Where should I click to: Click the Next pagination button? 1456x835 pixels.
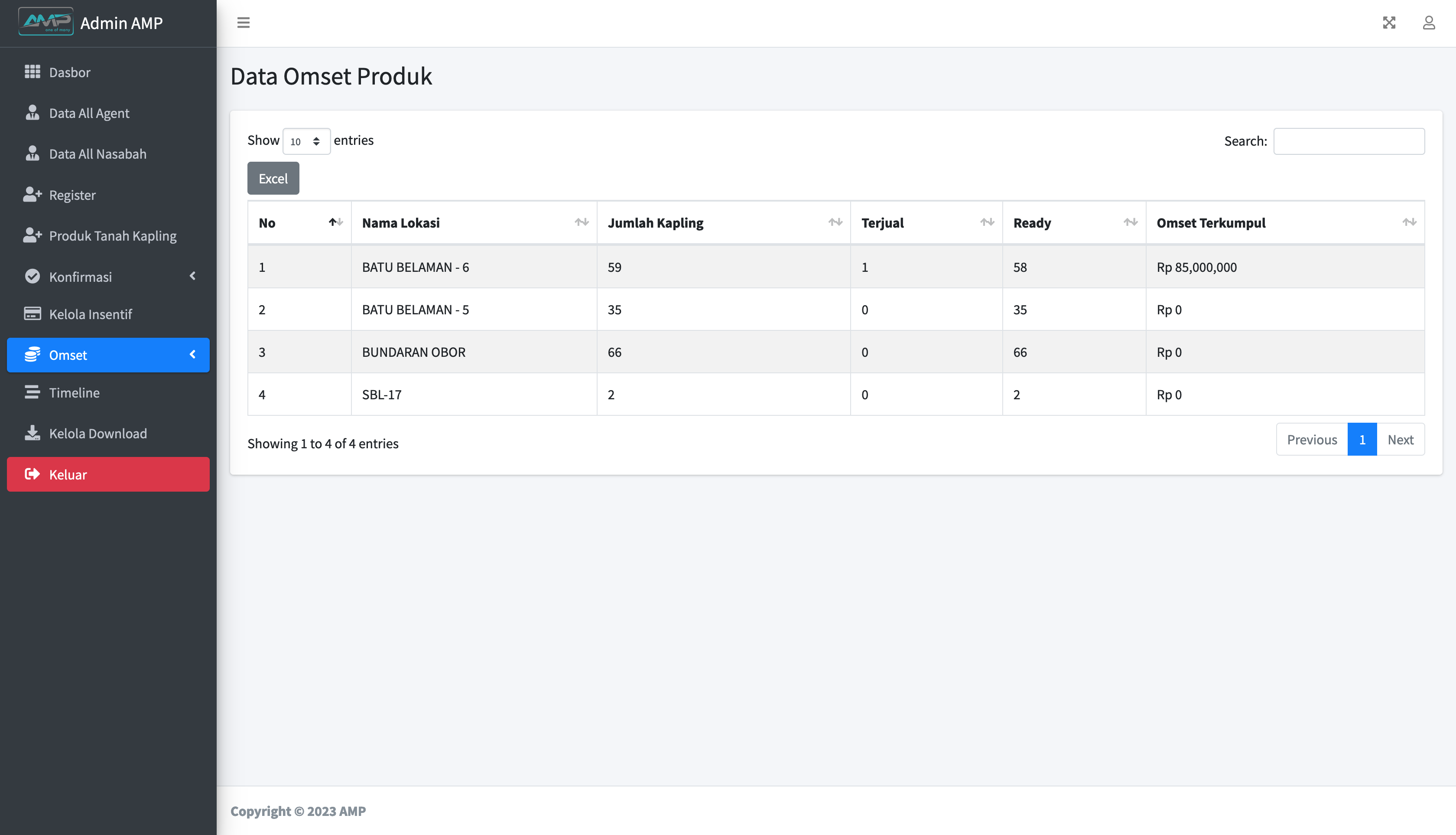(x=1401, y=440)
